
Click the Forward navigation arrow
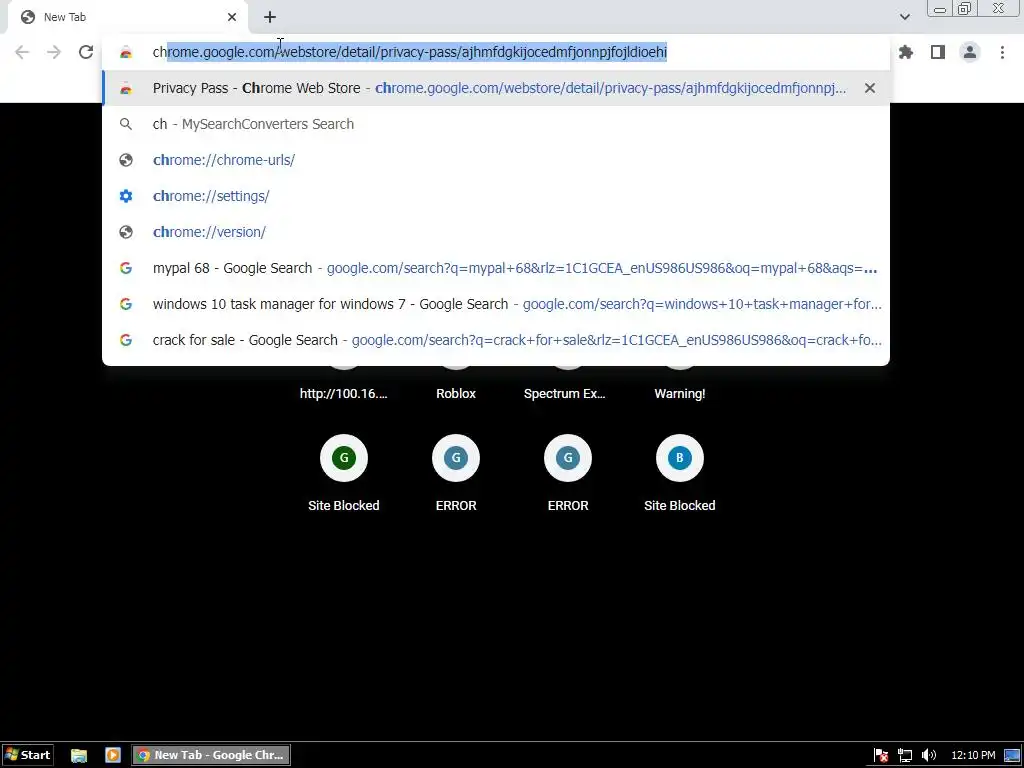54,52
